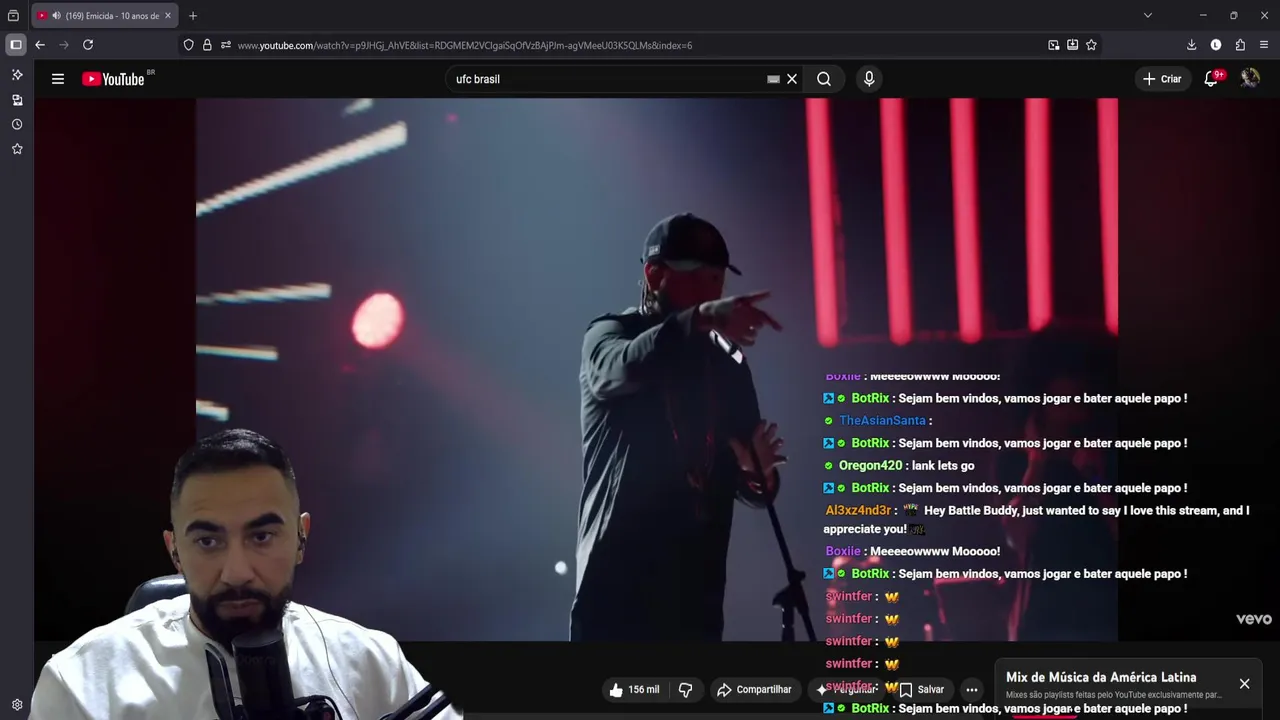Open synced tabs in the sidebar
The height and width of the screenshot is (720, 1280).
point(17,100)
